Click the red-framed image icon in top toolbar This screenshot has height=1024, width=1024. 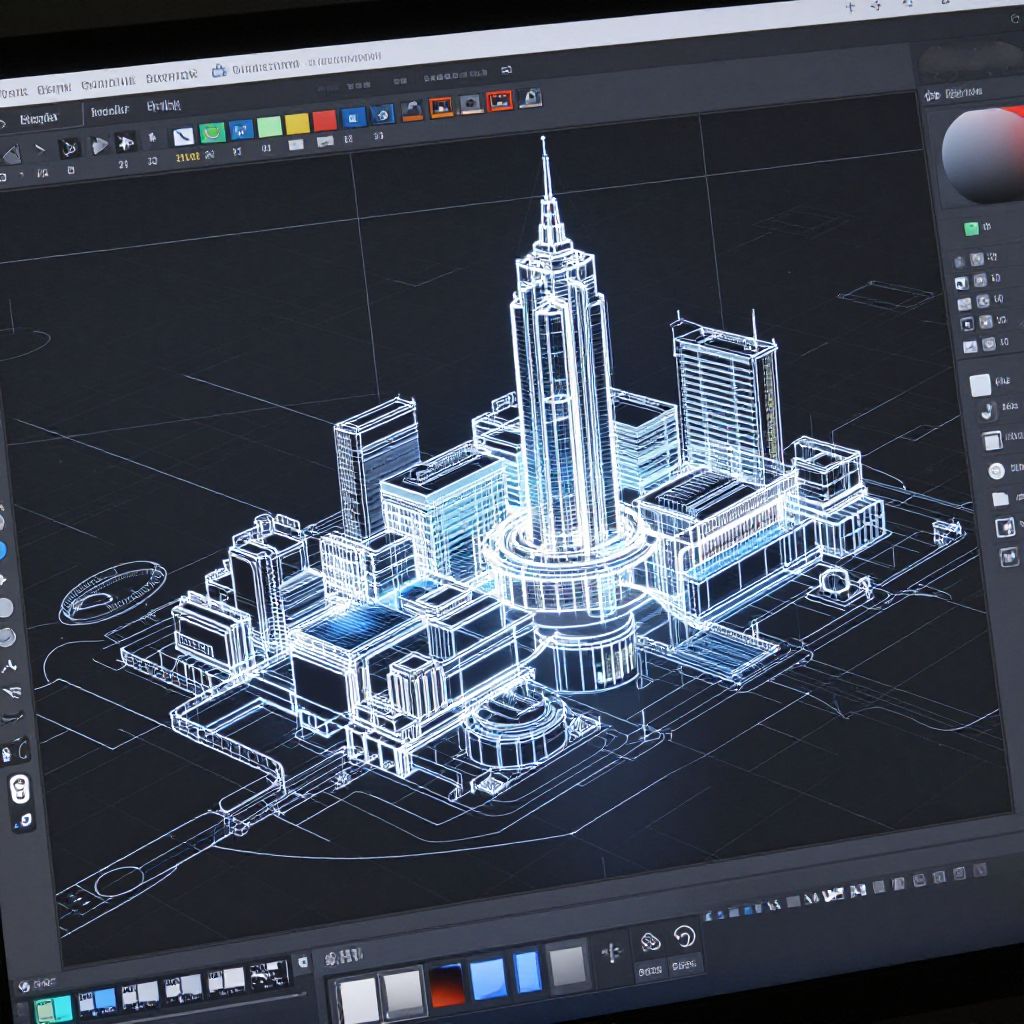point(499,100)
